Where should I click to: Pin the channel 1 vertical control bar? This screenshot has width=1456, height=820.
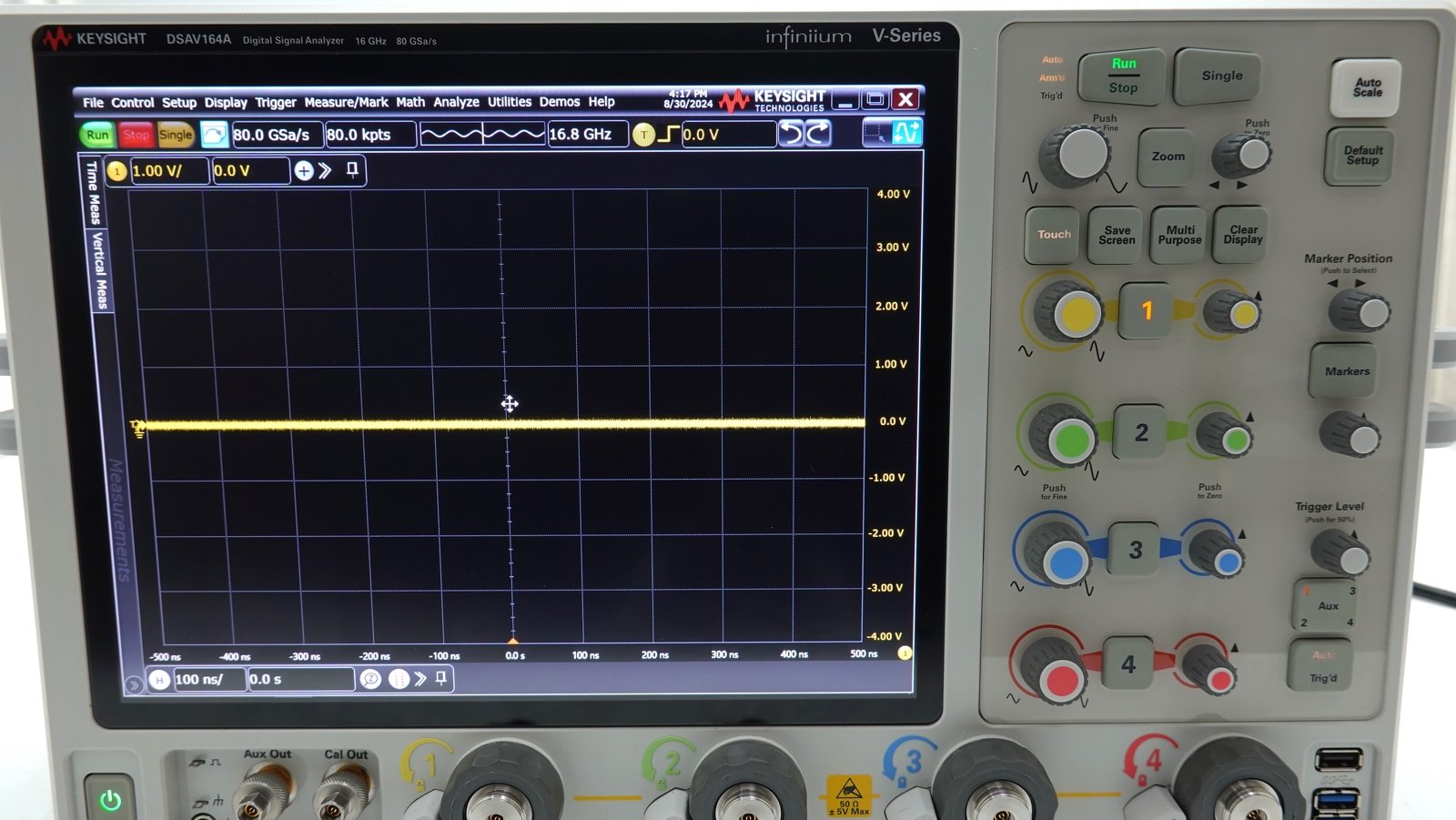pyautogui.click(x=352, y=170)
